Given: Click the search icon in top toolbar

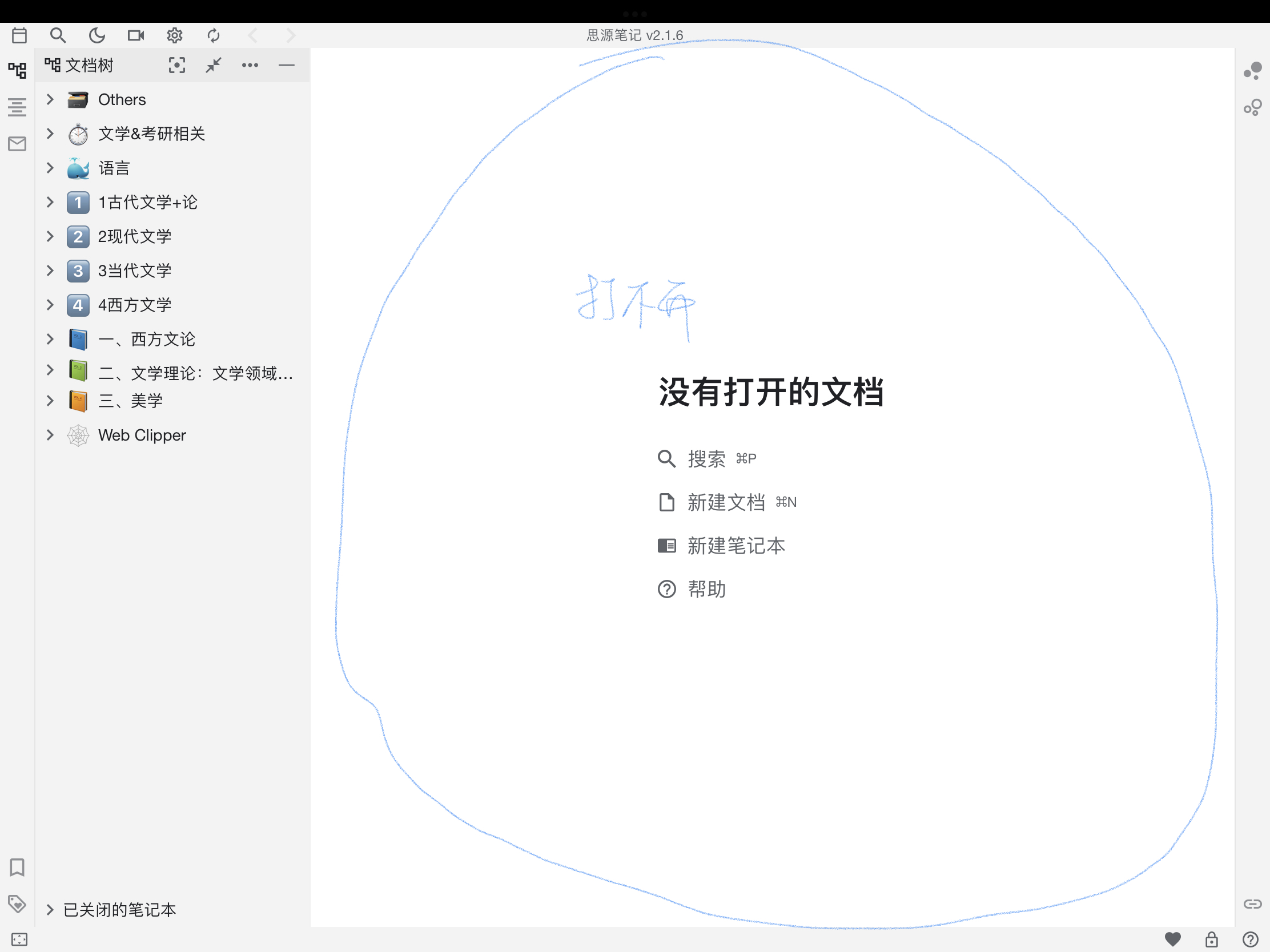Looking at the screenshot, I should coord(58,35).
